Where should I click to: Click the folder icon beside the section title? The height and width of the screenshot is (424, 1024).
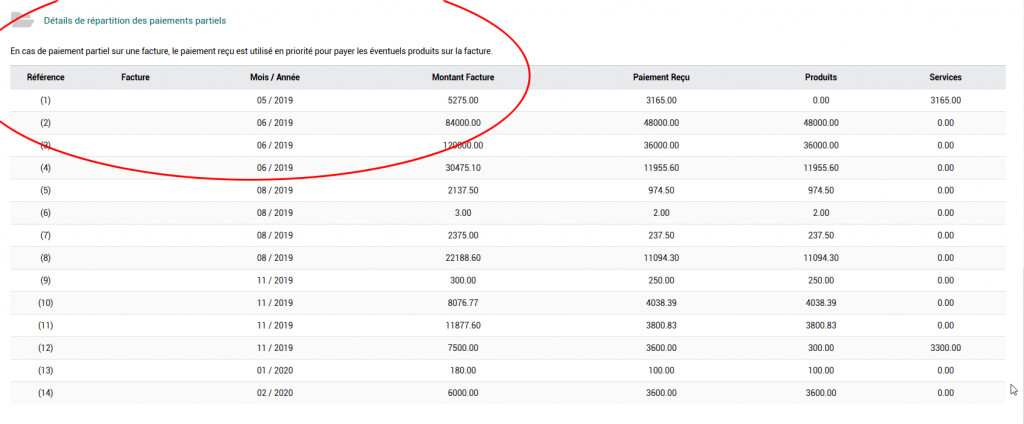[x=21, y=20]
